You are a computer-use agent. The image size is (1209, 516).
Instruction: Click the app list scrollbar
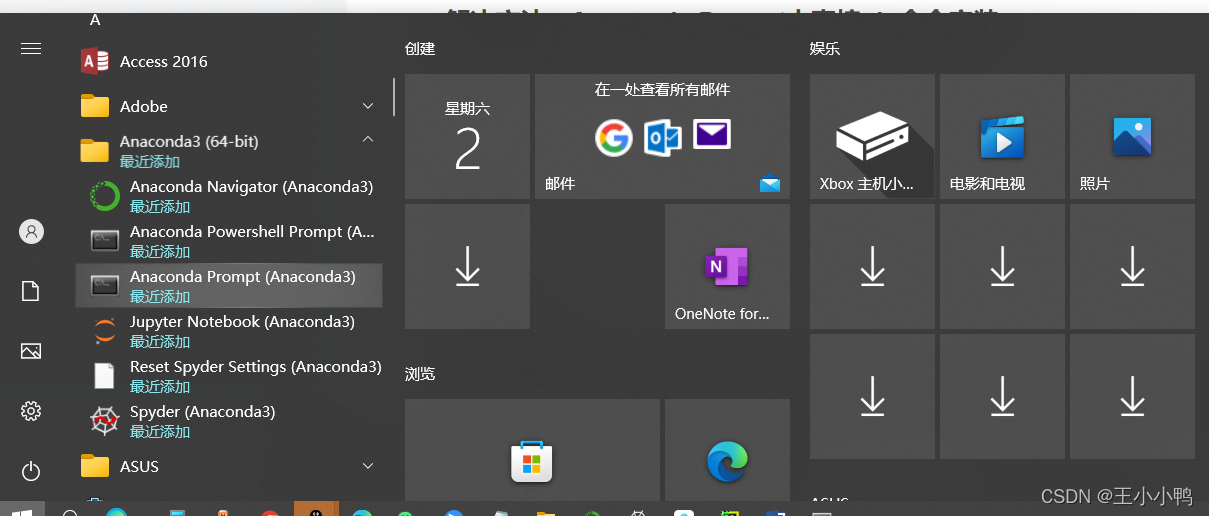pos(394,96)
